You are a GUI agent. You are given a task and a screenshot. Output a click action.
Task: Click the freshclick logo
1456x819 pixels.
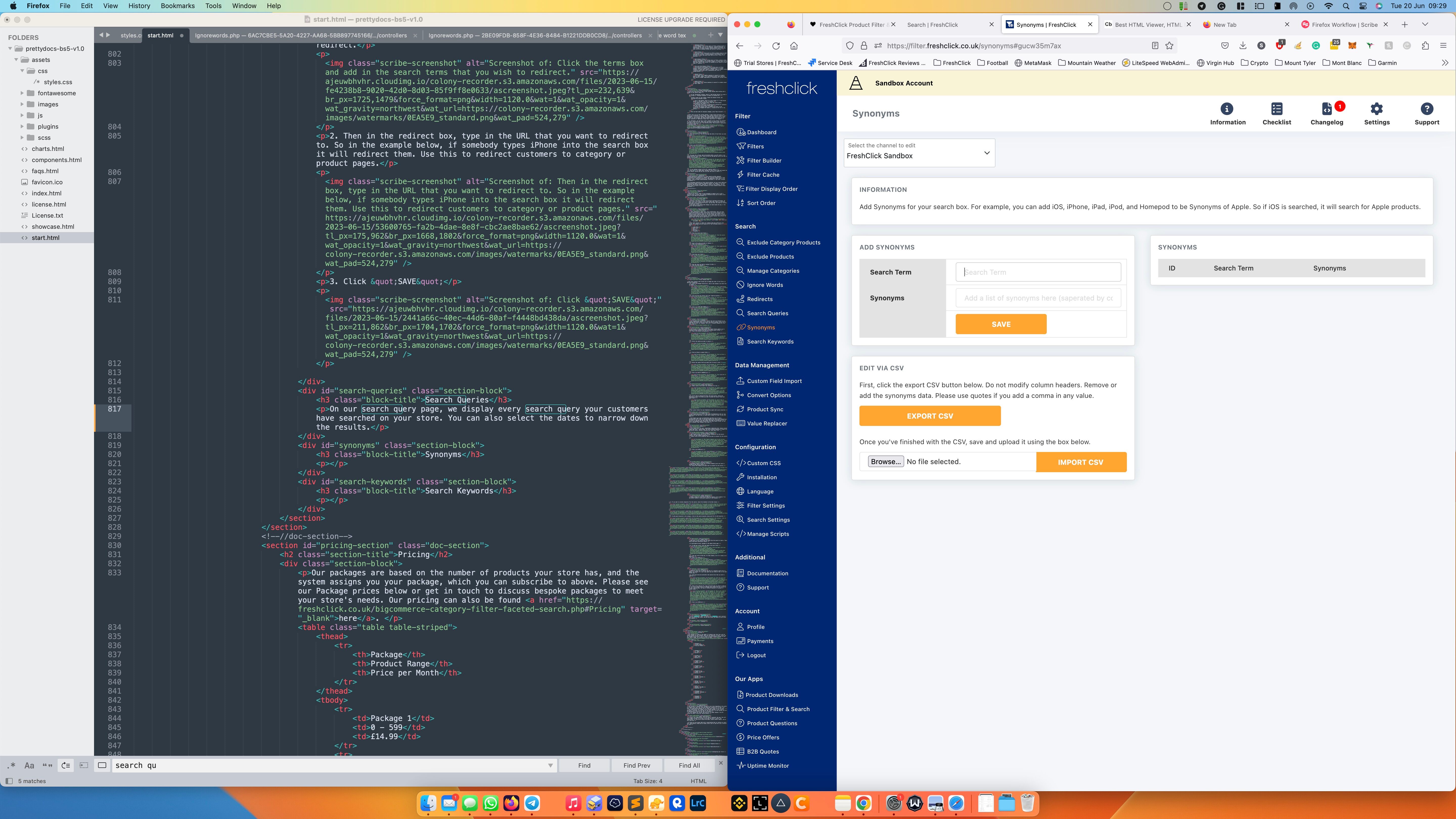point(782,88)
